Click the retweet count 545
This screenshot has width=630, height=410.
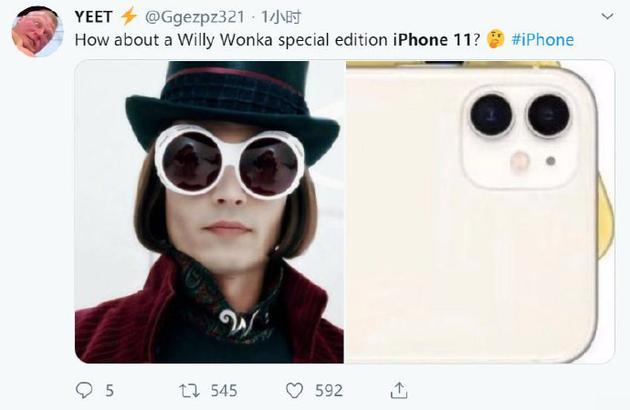tap(223, 390)
